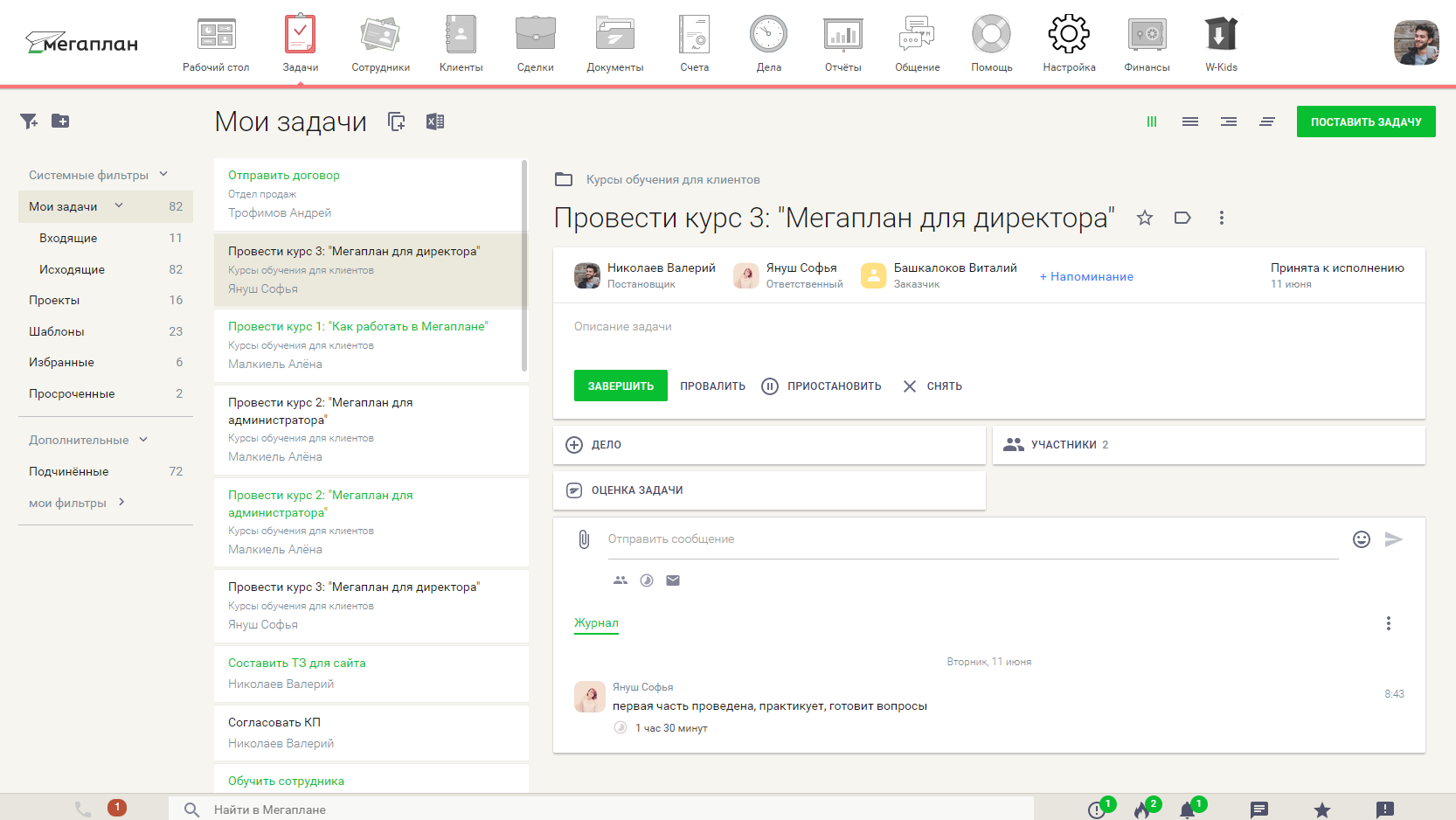Collapse the Дополнительные section
The height and width of the screenshot is (820, 1456).
point(143,439)
